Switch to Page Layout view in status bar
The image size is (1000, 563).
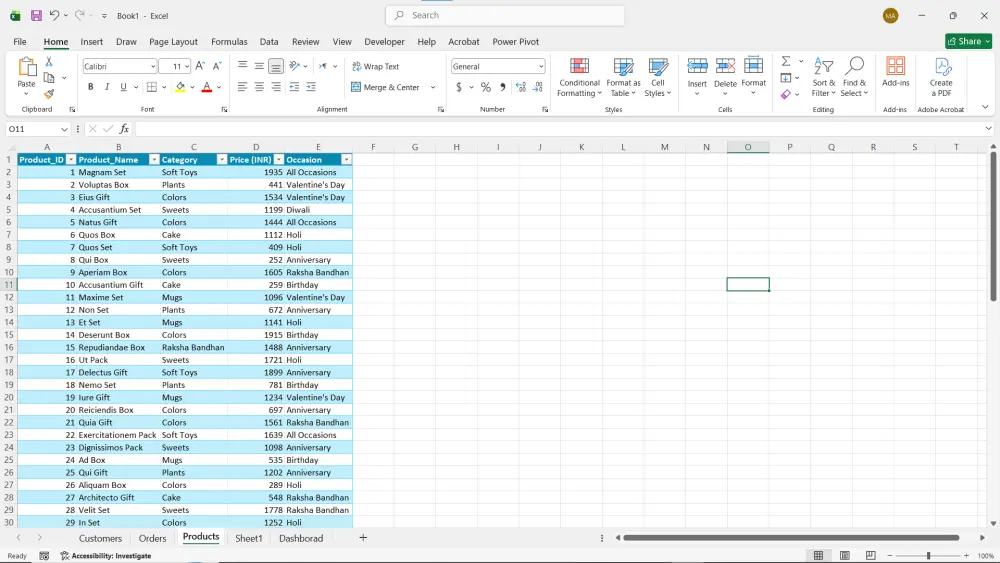(844, 555)
